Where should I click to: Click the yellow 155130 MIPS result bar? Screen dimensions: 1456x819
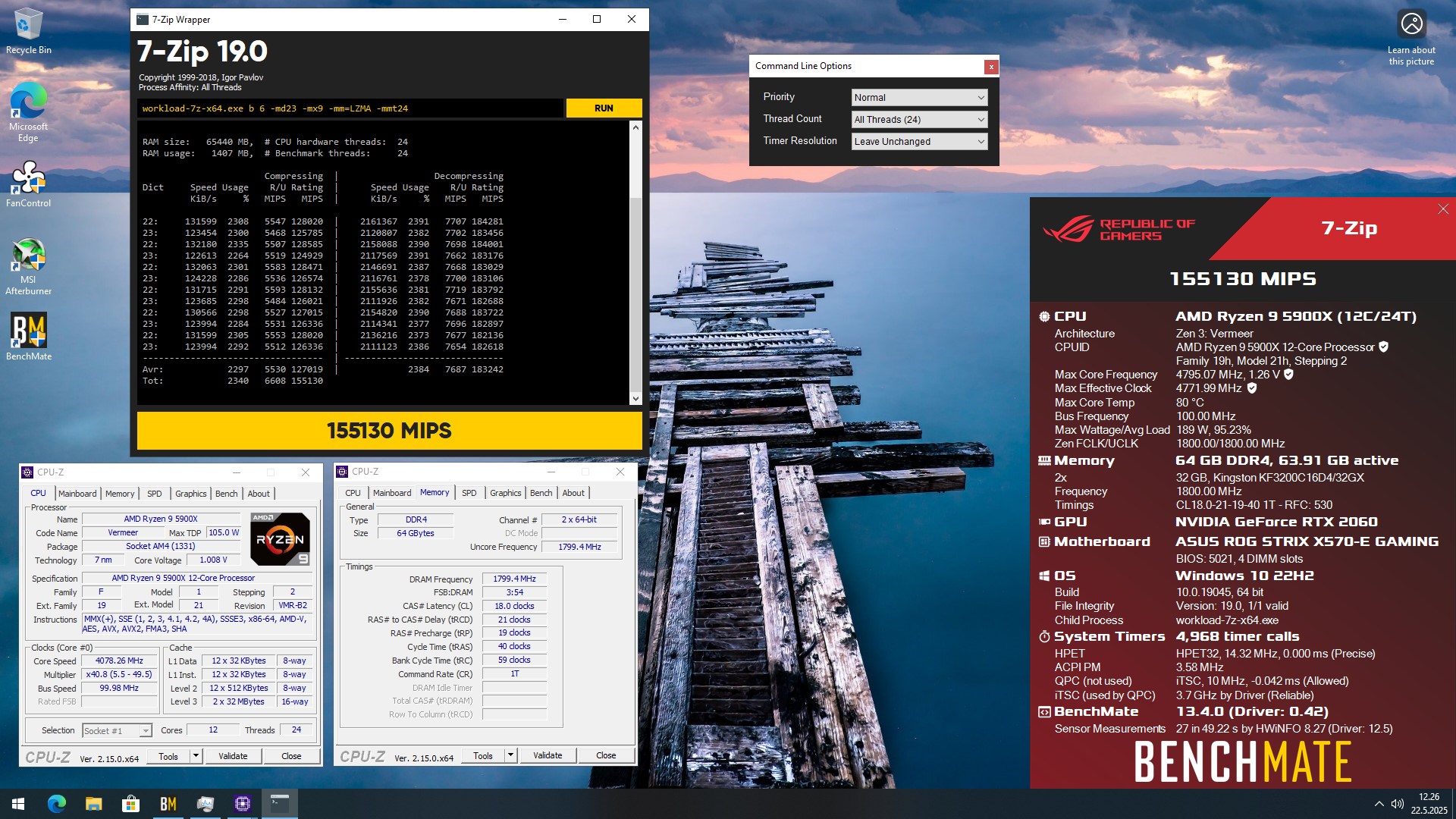pos(389,431)
